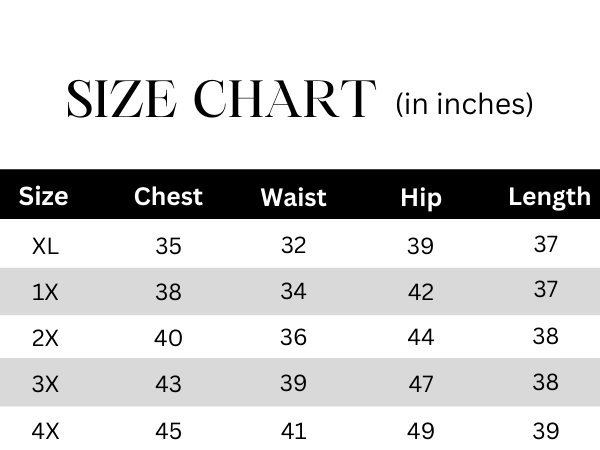Viewport: 600px width, 450px height.
Task: Click the 4X size row label
Action: tap(46, 431)
